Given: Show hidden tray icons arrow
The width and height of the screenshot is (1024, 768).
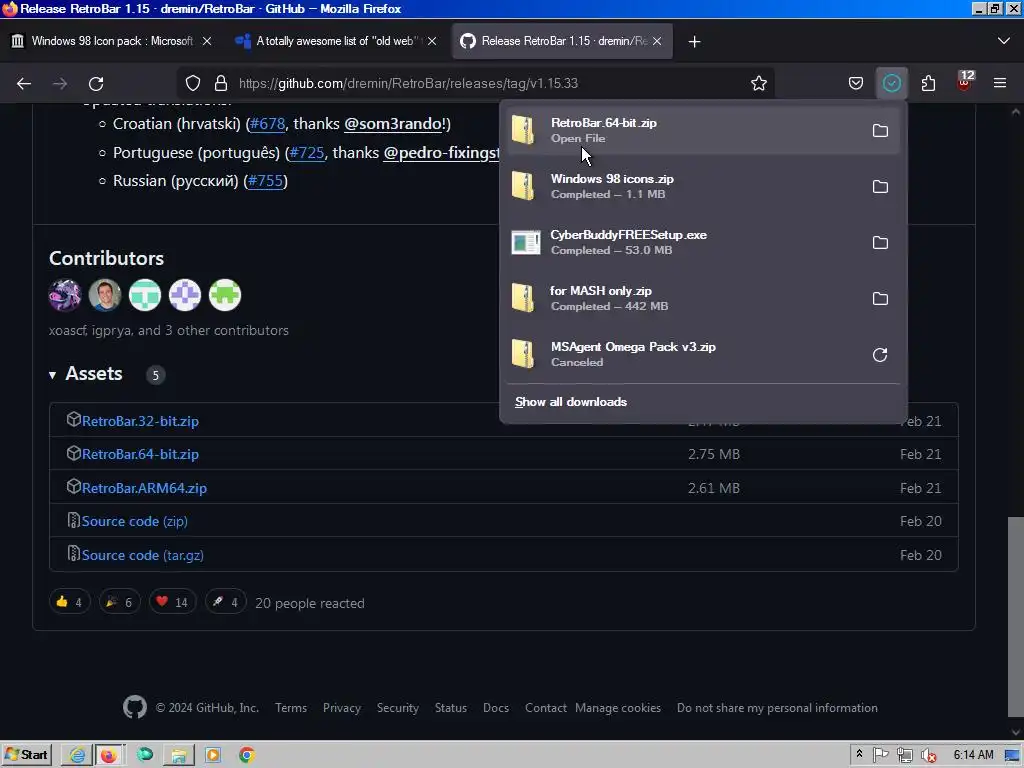Looking at the screenshot, I should point(859,754).
